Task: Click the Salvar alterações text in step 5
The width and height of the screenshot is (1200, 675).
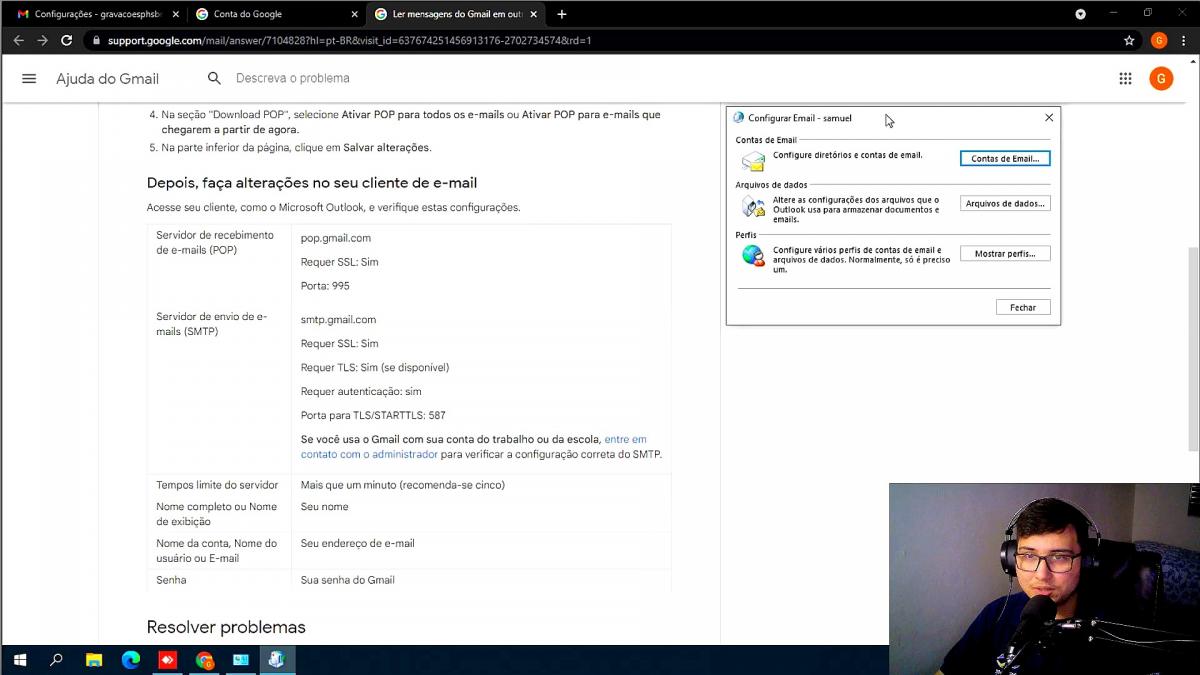Action: point(386,147)
